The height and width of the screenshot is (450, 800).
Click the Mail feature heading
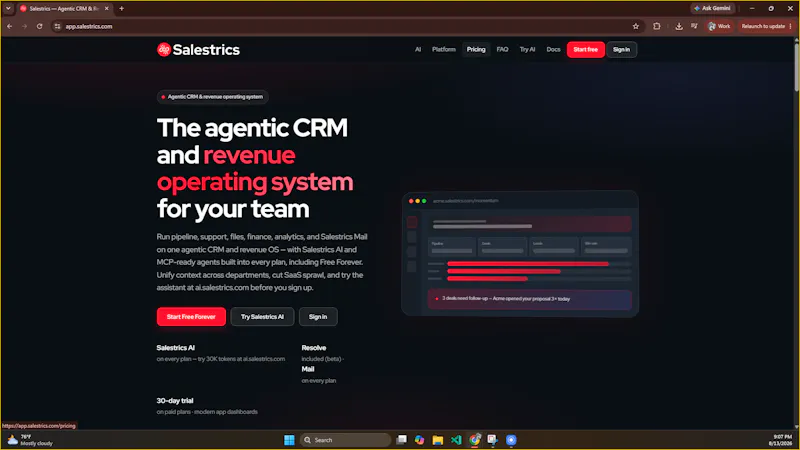[308, 369]
